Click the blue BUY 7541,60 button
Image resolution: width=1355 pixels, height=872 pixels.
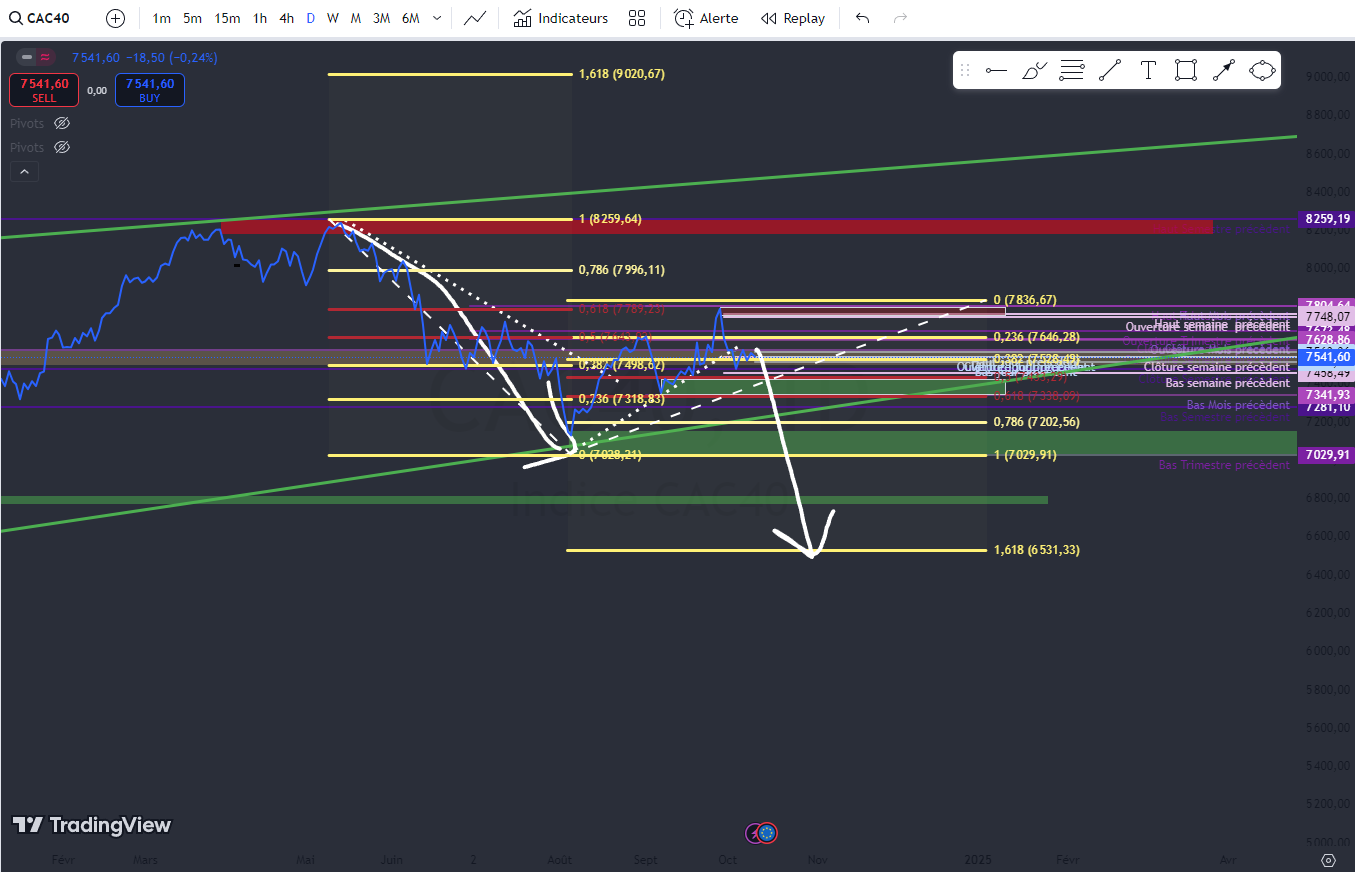click(x=150, y=90)
